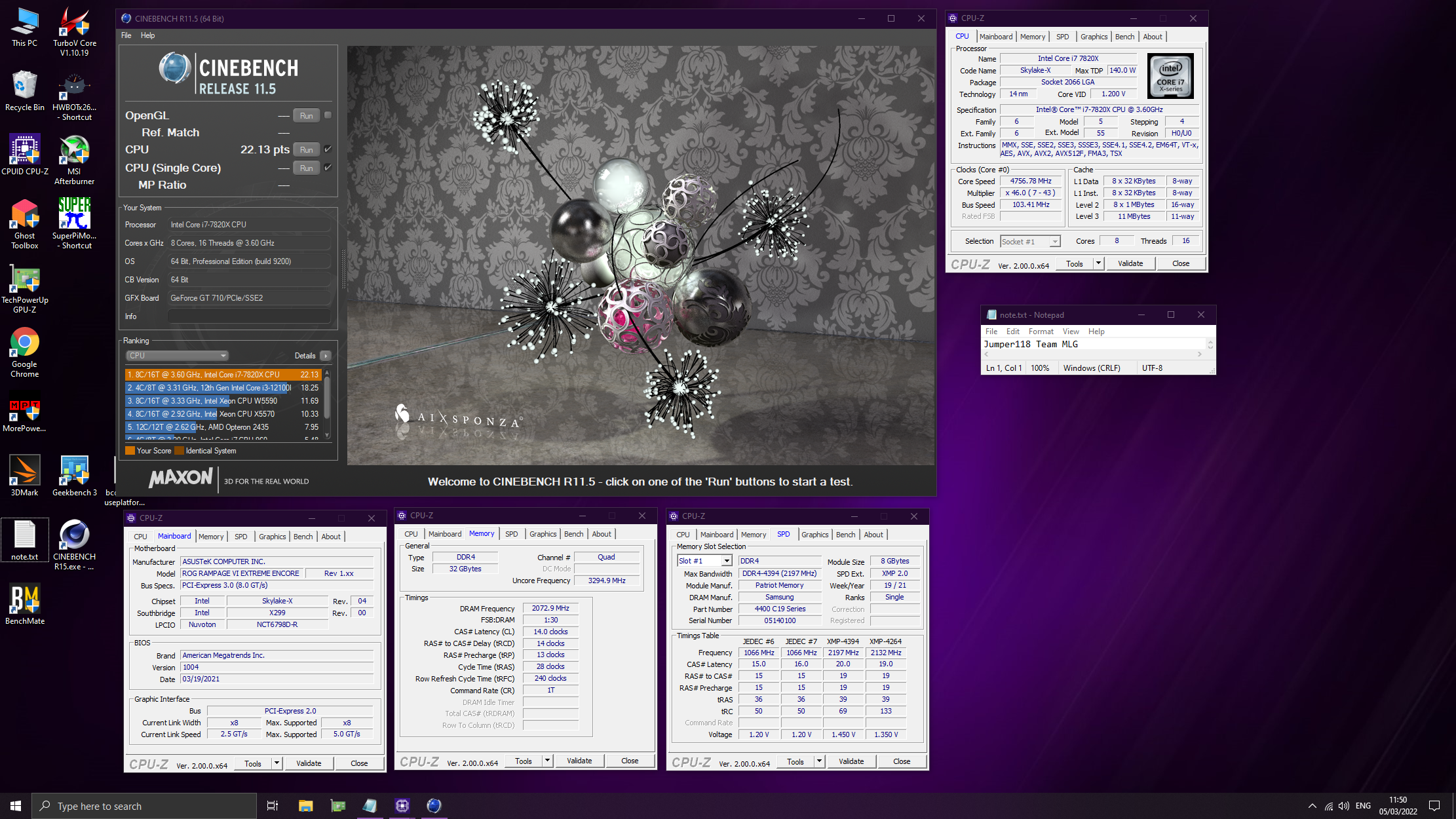
Task: Open TechPowerUp GPU-Z icon
Action: (x=25, y=289)
